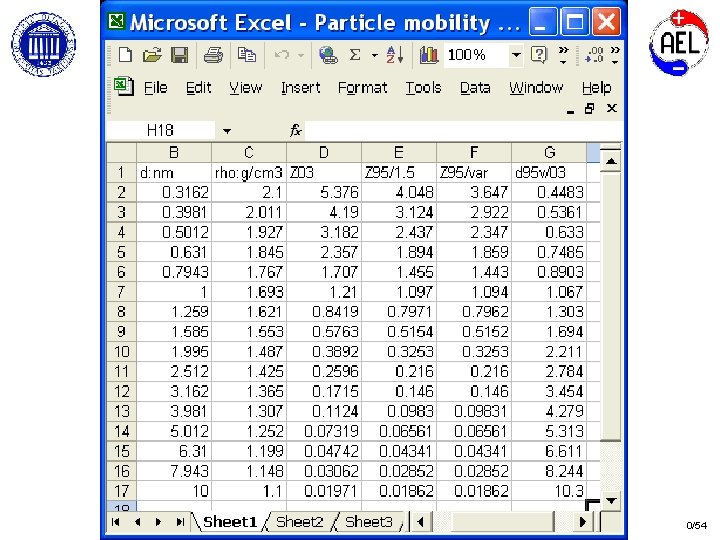The width and height of the screenshot is (720, 540).
Task: Click the Select All corner box
Action: coord(121,152)
